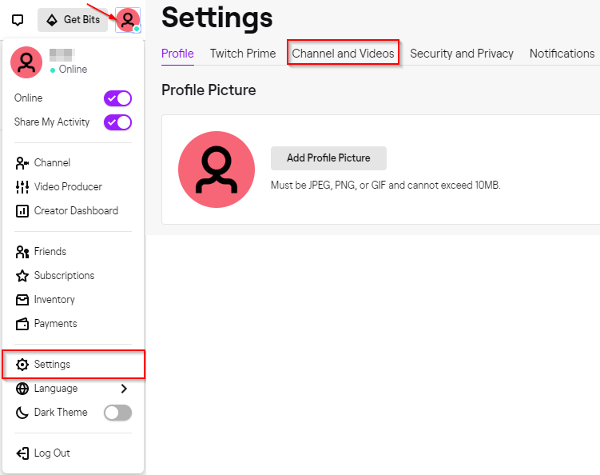
Task: Click the large avatar in dropdown header
Action: [26, 62]
